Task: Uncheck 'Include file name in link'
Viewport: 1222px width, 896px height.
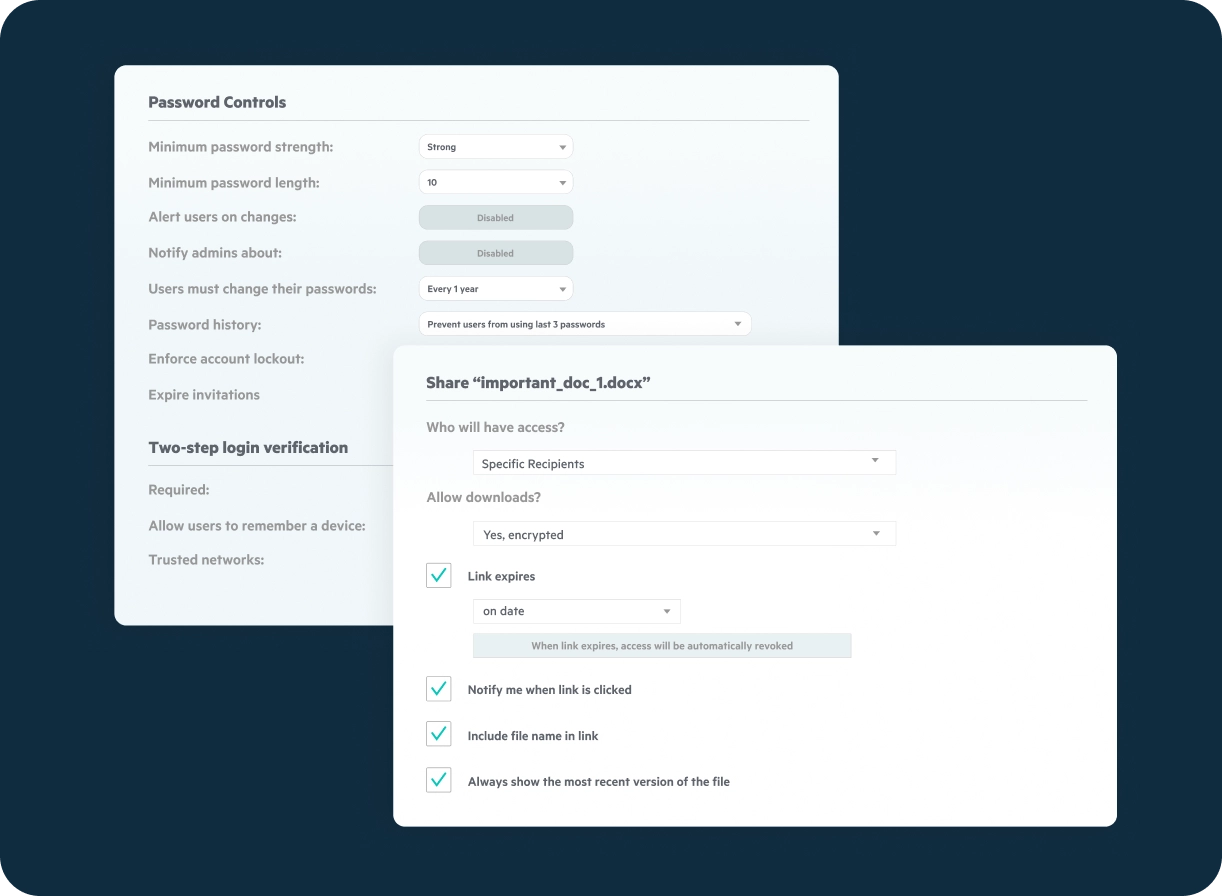Action: [x=438, y=733]
